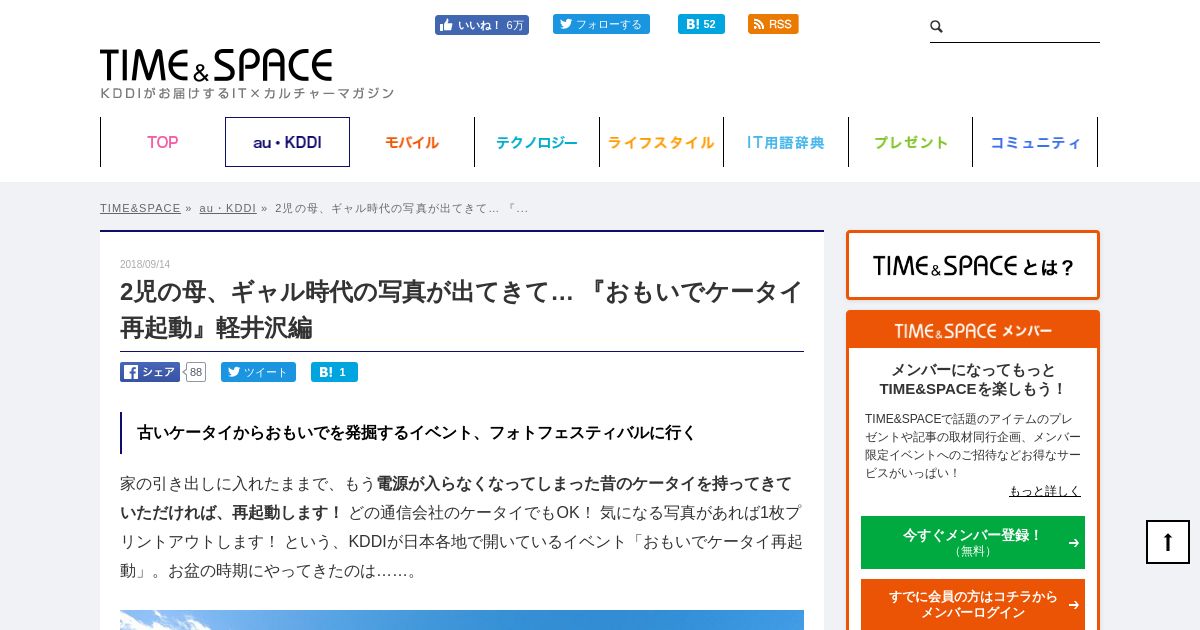
Task: Click the back-to-top arrow button
Action: coord(1168,542)
